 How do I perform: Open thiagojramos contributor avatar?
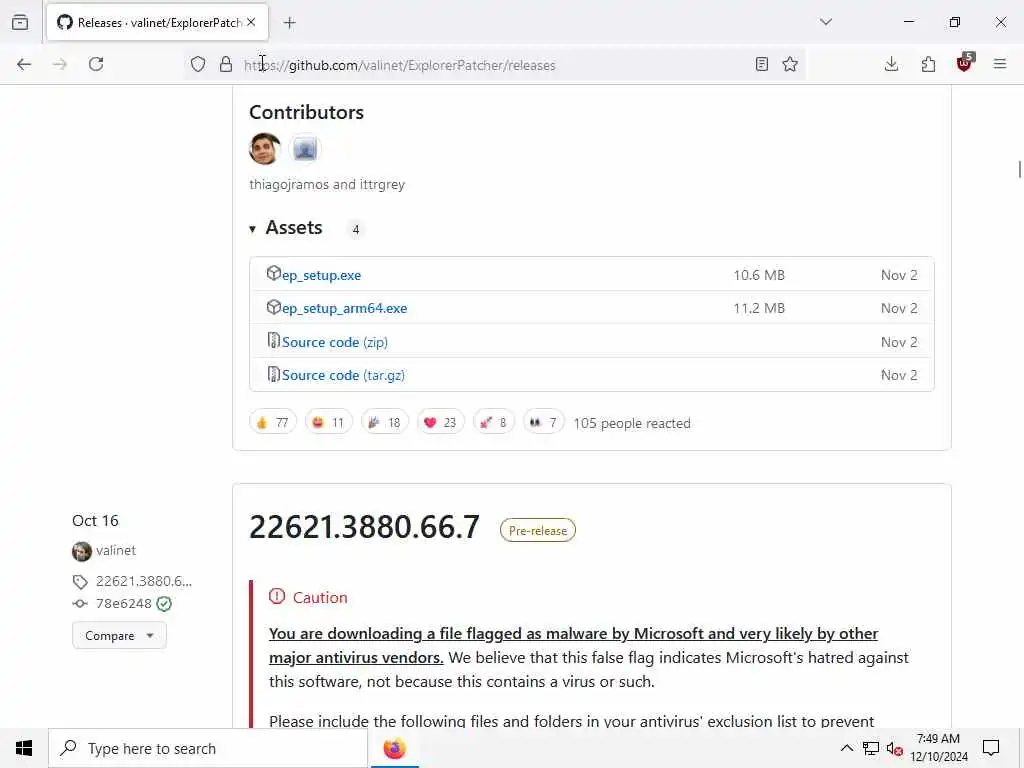coord(265,149)
